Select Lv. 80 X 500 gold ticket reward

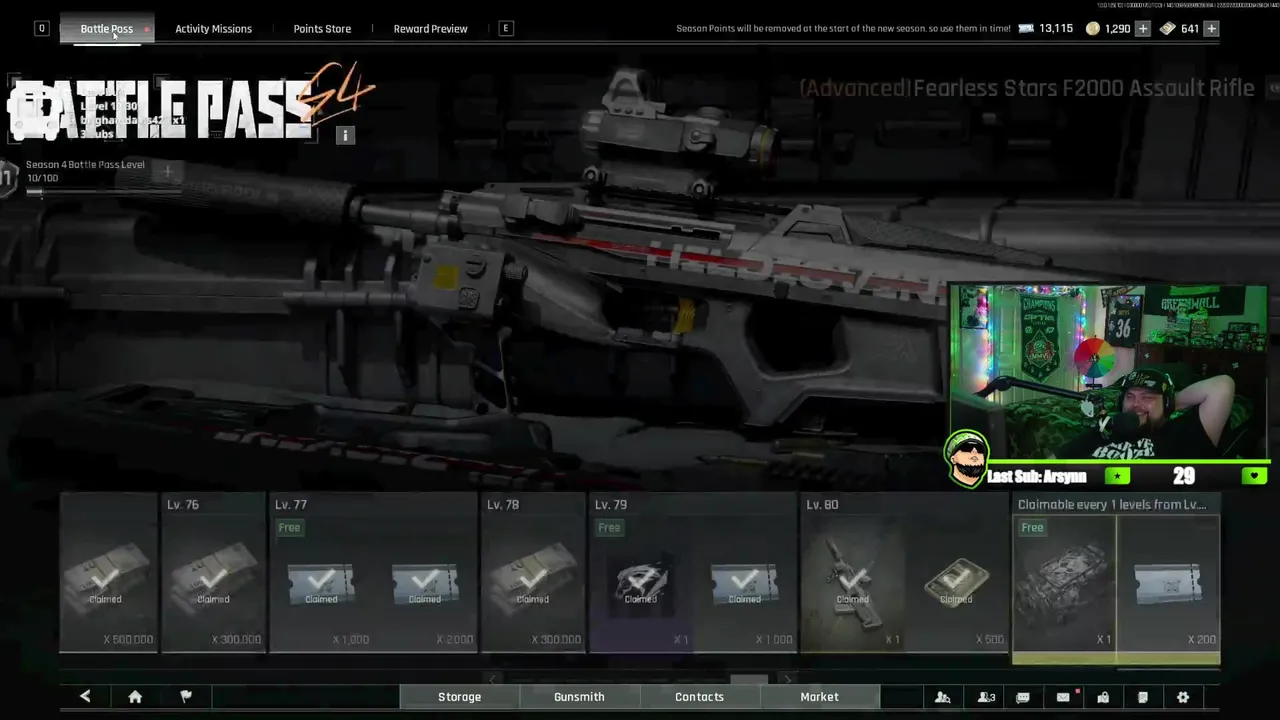coord(956,584)
